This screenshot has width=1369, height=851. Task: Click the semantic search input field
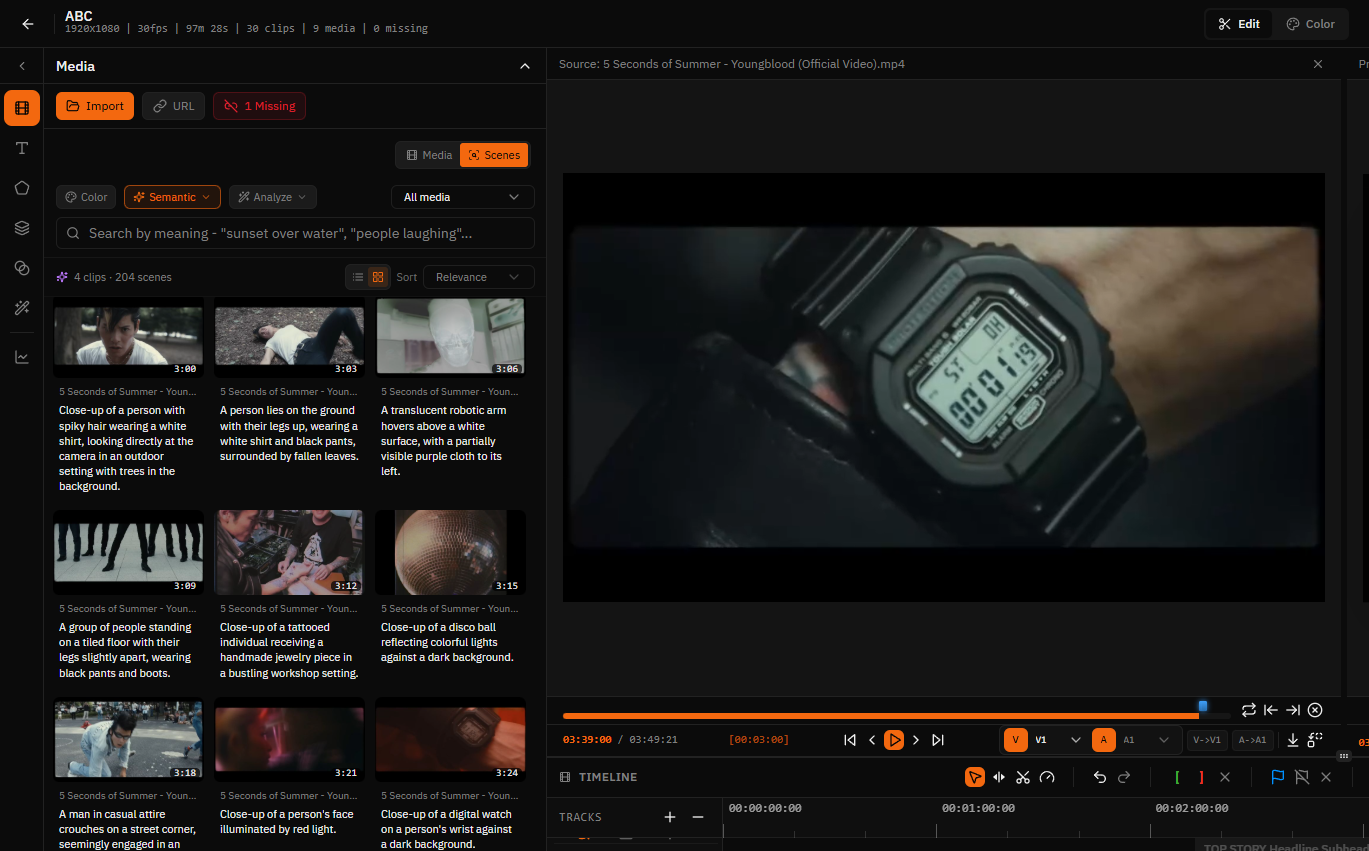pos(295,233)
